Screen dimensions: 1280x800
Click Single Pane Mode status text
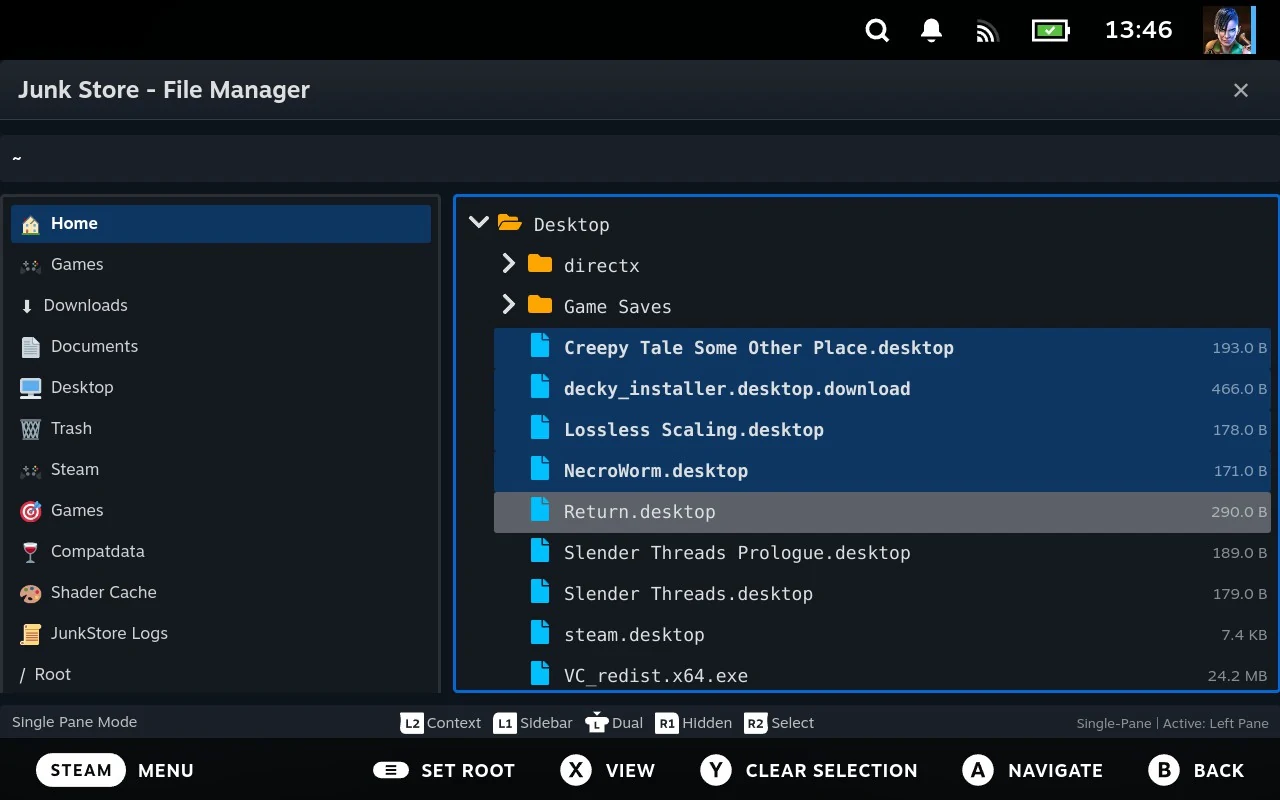click(75, 722)
